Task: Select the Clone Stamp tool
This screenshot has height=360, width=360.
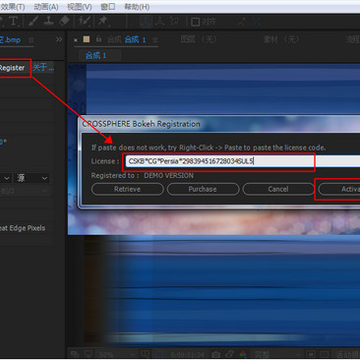Action: 49,21
